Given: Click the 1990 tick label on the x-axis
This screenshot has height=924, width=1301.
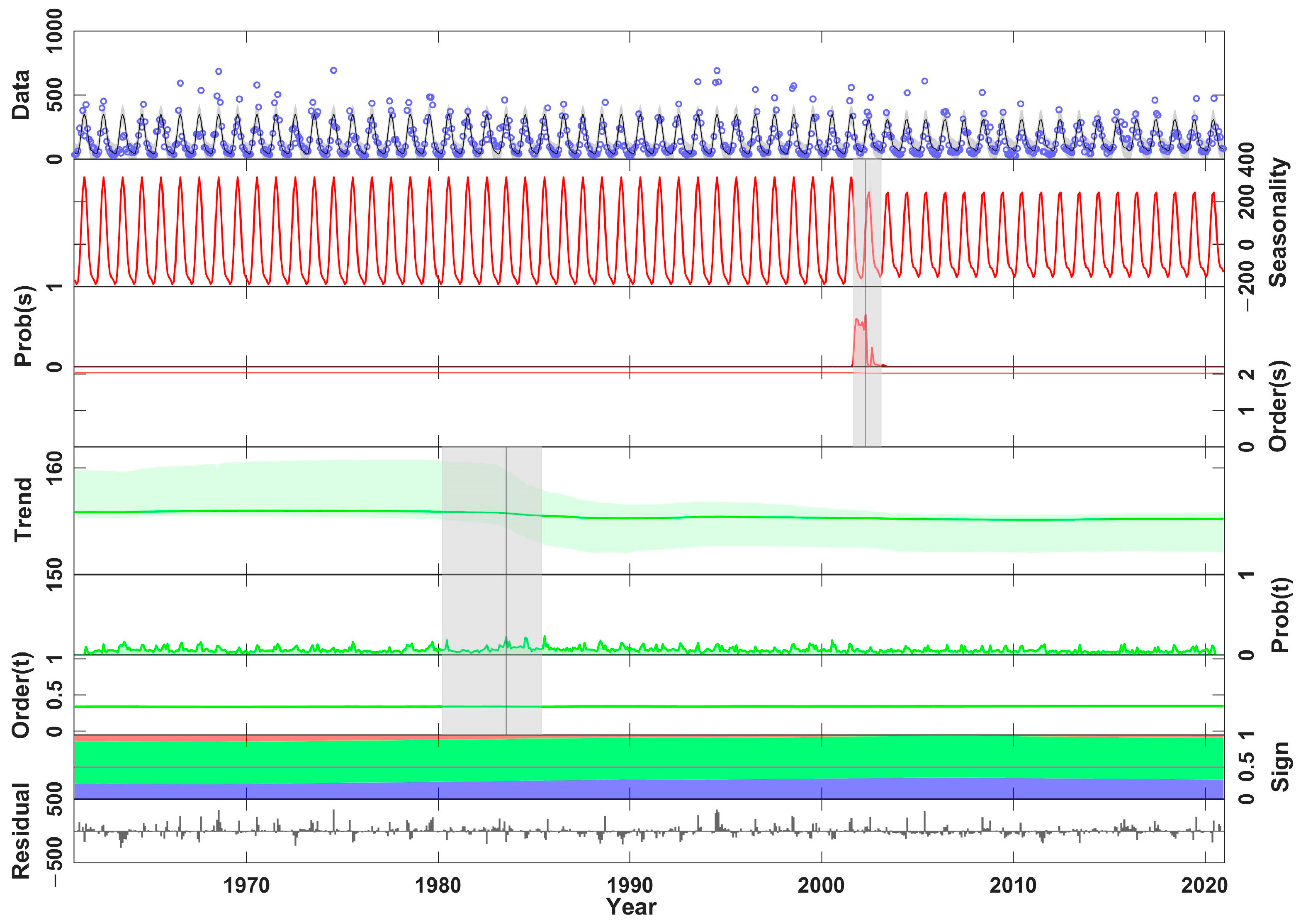Looking at the screenshot, I should 630,885.
